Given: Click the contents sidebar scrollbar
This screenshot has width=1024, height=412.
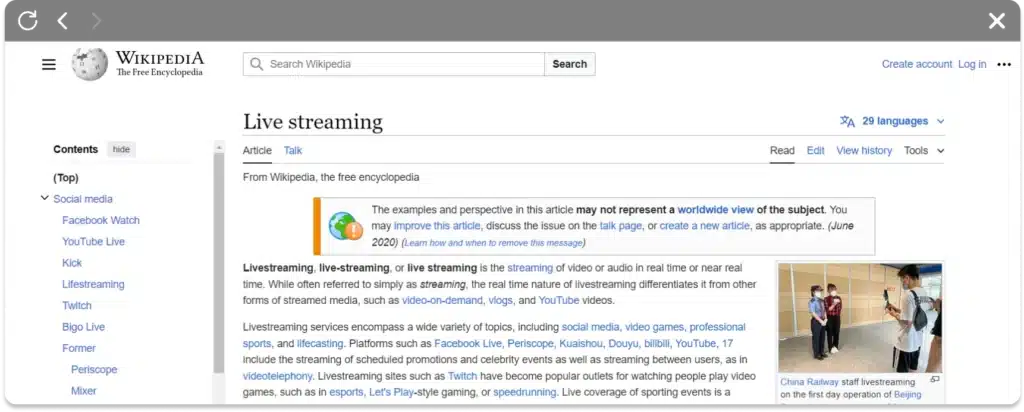Looking at the screenshot, I should pyautogui.click(x=219, y=261).
